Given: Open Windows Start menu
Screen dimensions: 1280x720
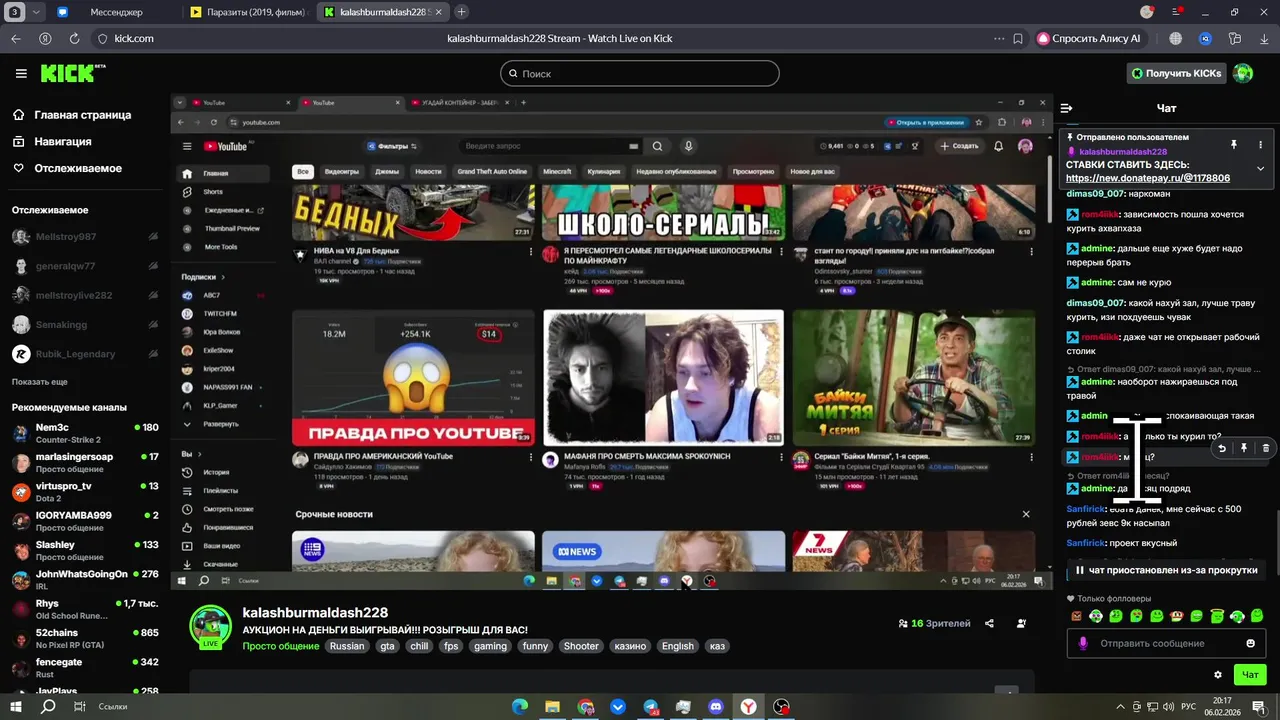Looking at the screenshot, I should click(18, 706).
